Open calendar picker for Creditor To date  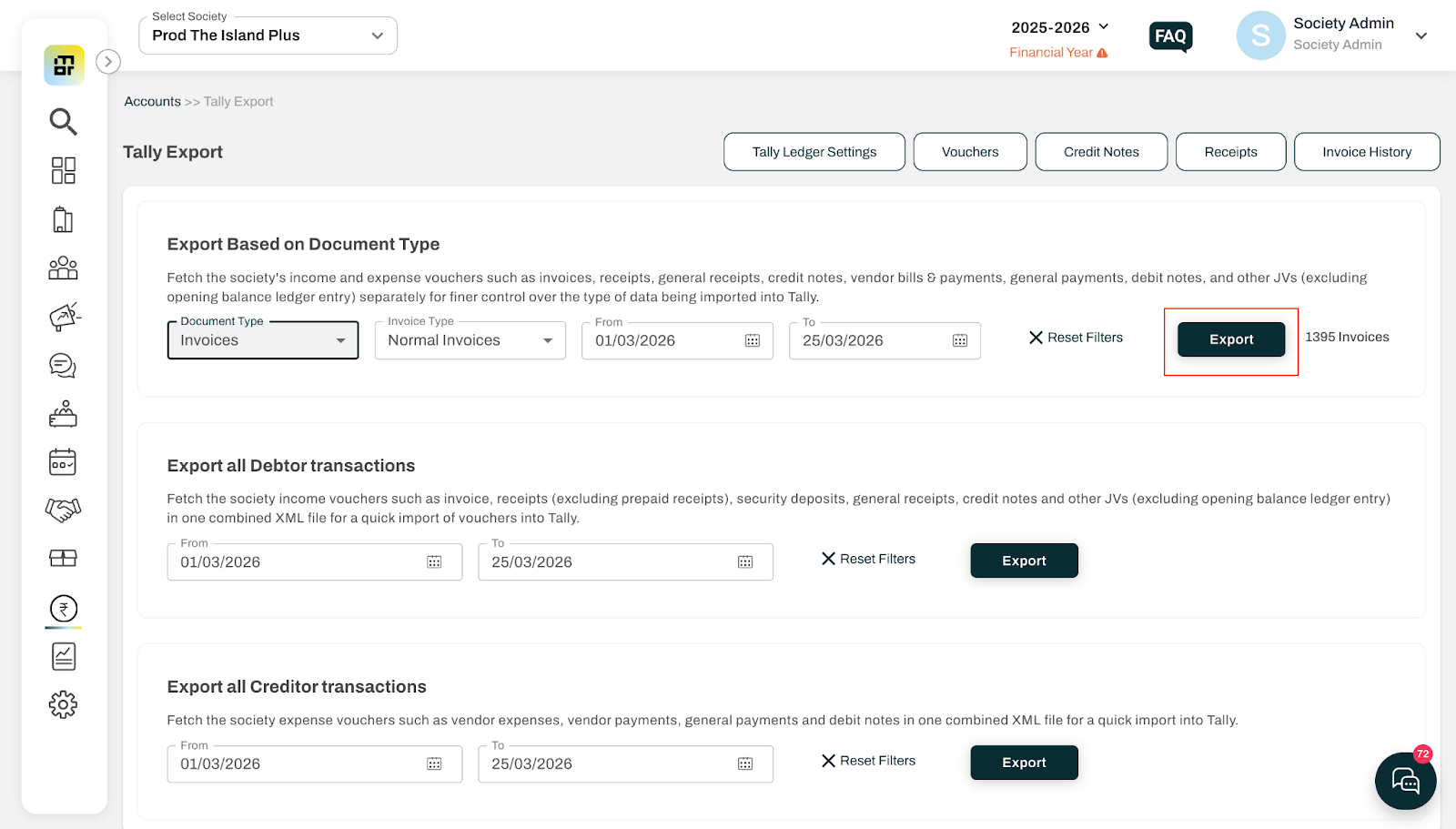tap(745, 764)
